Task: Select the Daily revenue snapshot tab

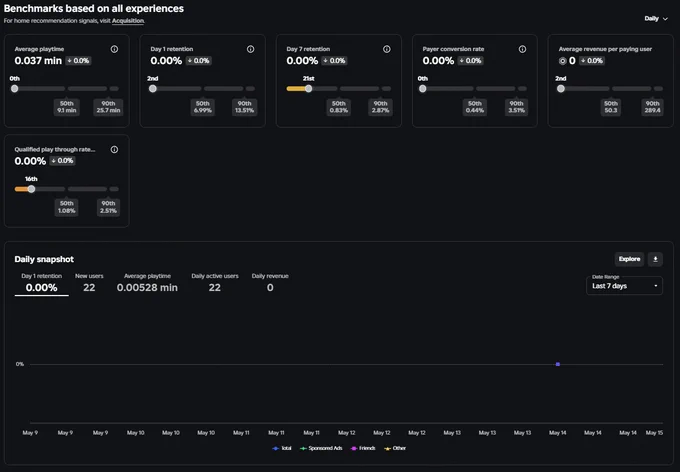Action: (270, 283)
